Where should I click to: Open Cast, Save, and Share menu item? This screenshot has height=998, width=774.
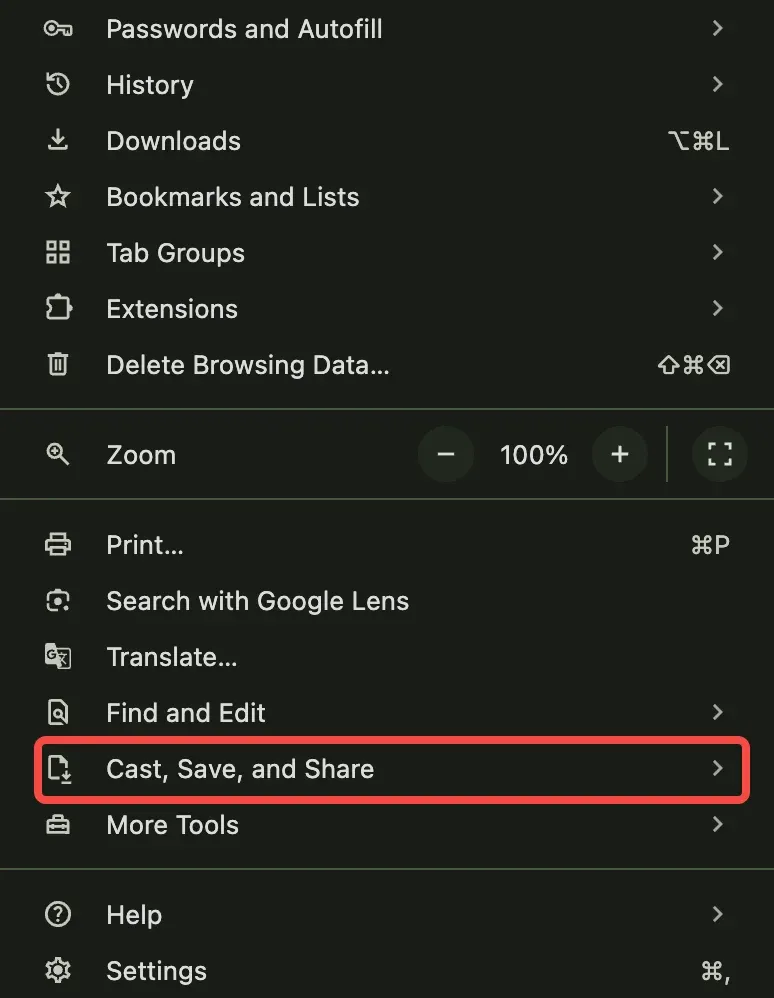tap(392, 769)
